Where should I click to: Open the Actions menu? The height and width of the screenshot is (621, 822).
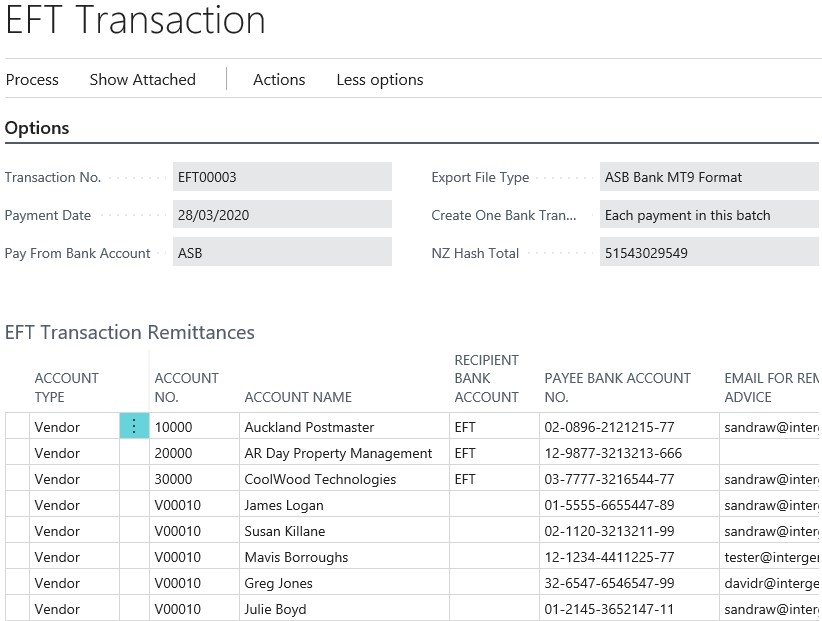pos(278,80)
